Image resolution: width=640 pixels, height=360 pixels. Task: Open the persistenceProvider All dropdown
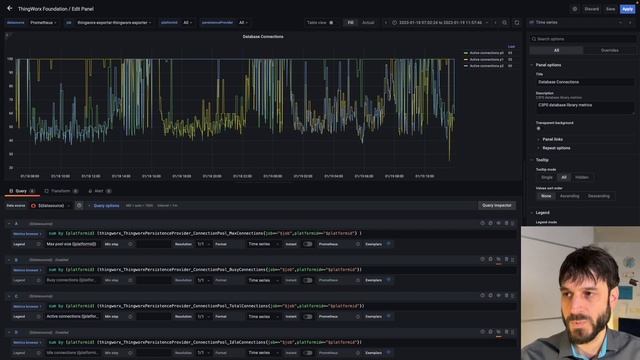click(243, 22)
